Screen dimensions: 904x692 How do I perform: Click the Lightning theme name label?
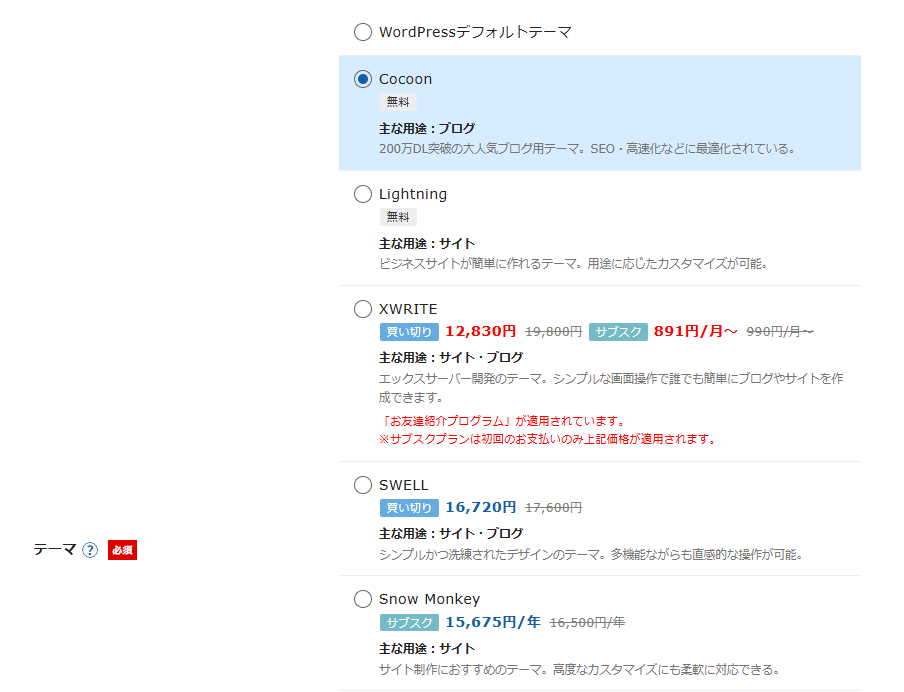click(x=413, y=194)
